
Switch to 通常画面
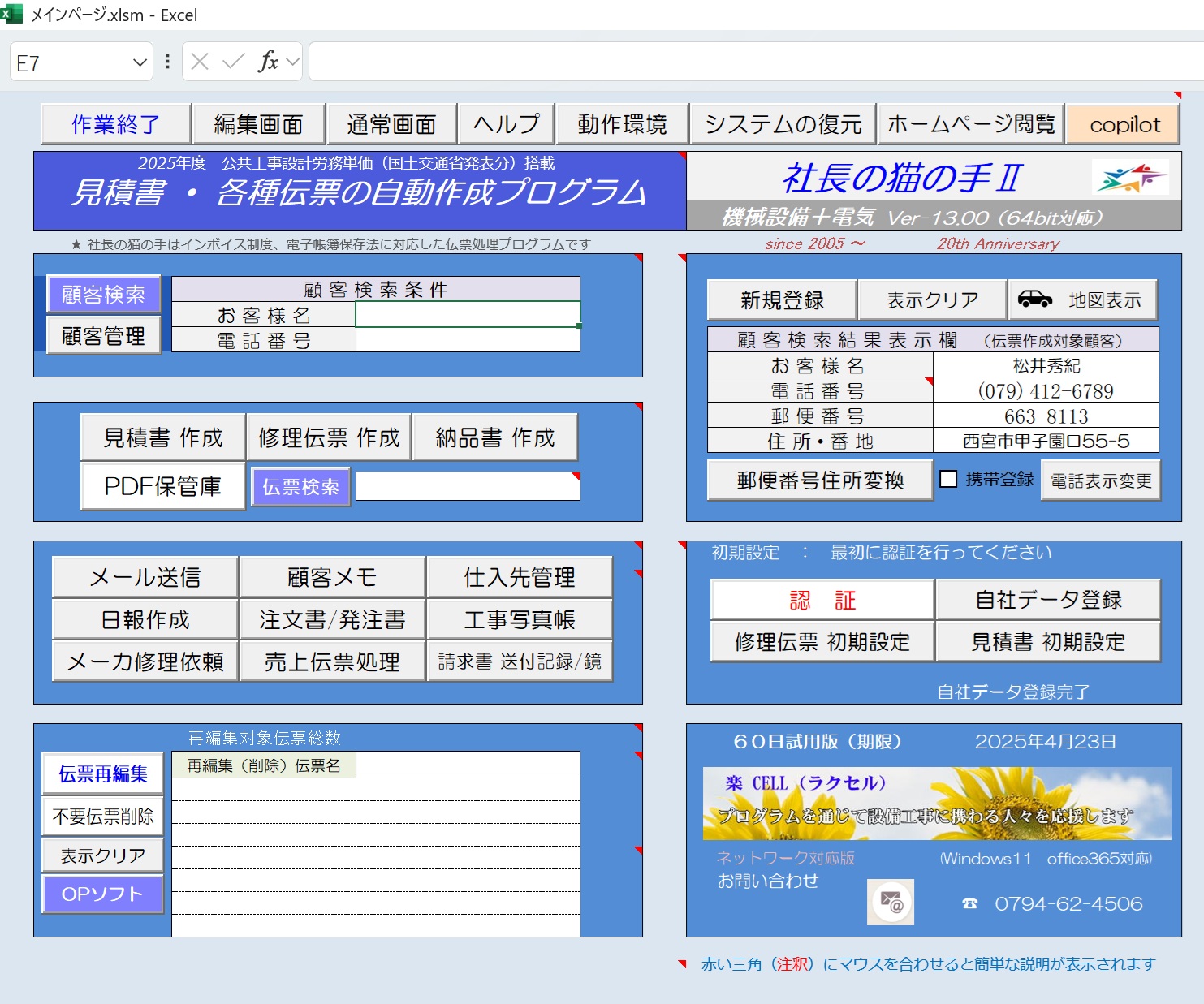point(391,124)
